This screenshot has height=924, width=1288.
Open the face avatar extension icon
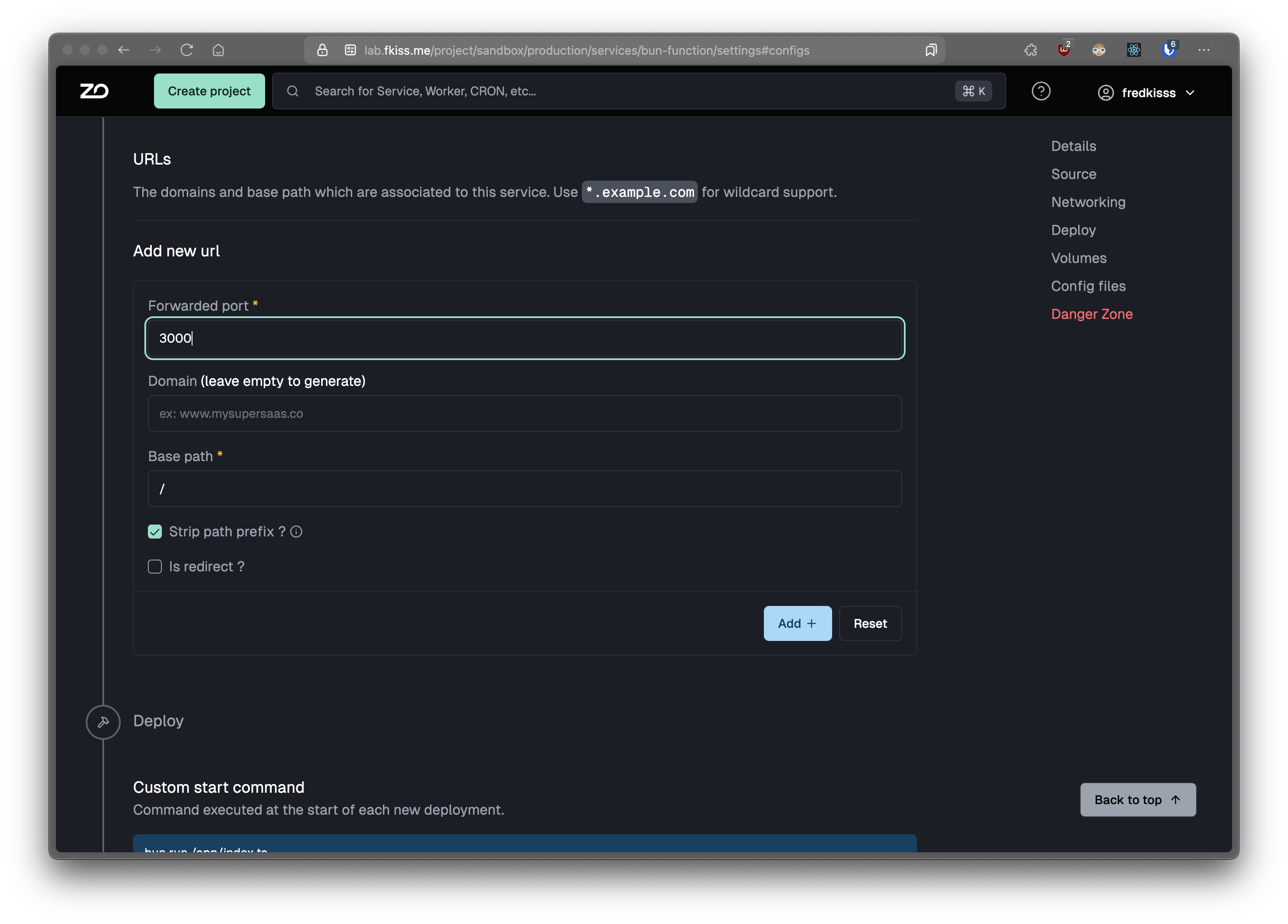1099,50
